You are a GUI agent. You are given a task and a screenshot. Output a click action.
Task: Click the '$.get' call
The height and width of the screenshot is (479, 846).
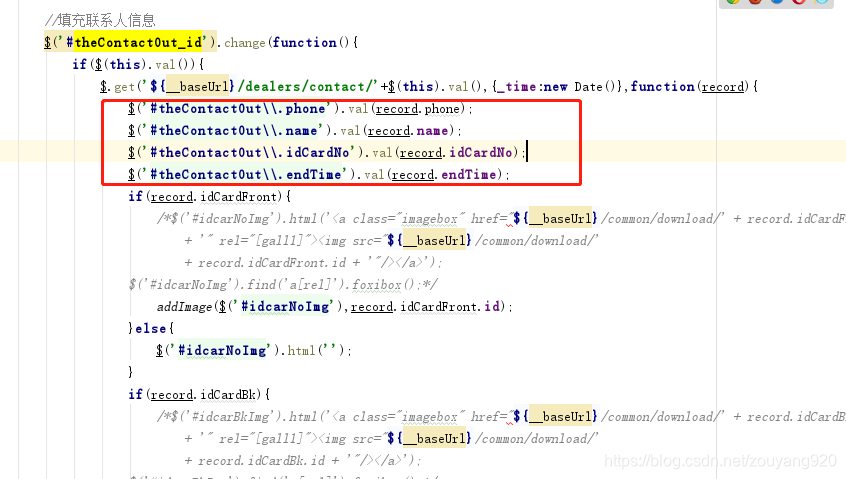117,87
